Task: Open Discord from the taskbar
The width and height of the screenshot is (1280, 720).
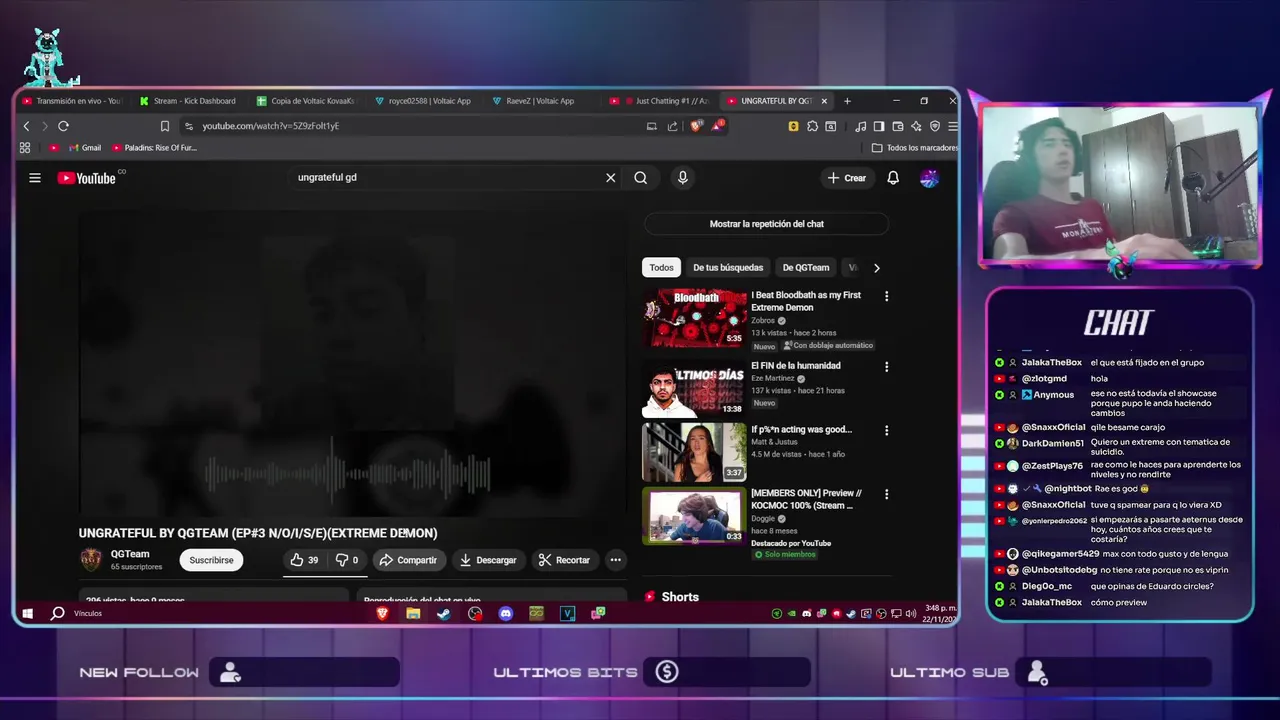Action: [506, 613]
